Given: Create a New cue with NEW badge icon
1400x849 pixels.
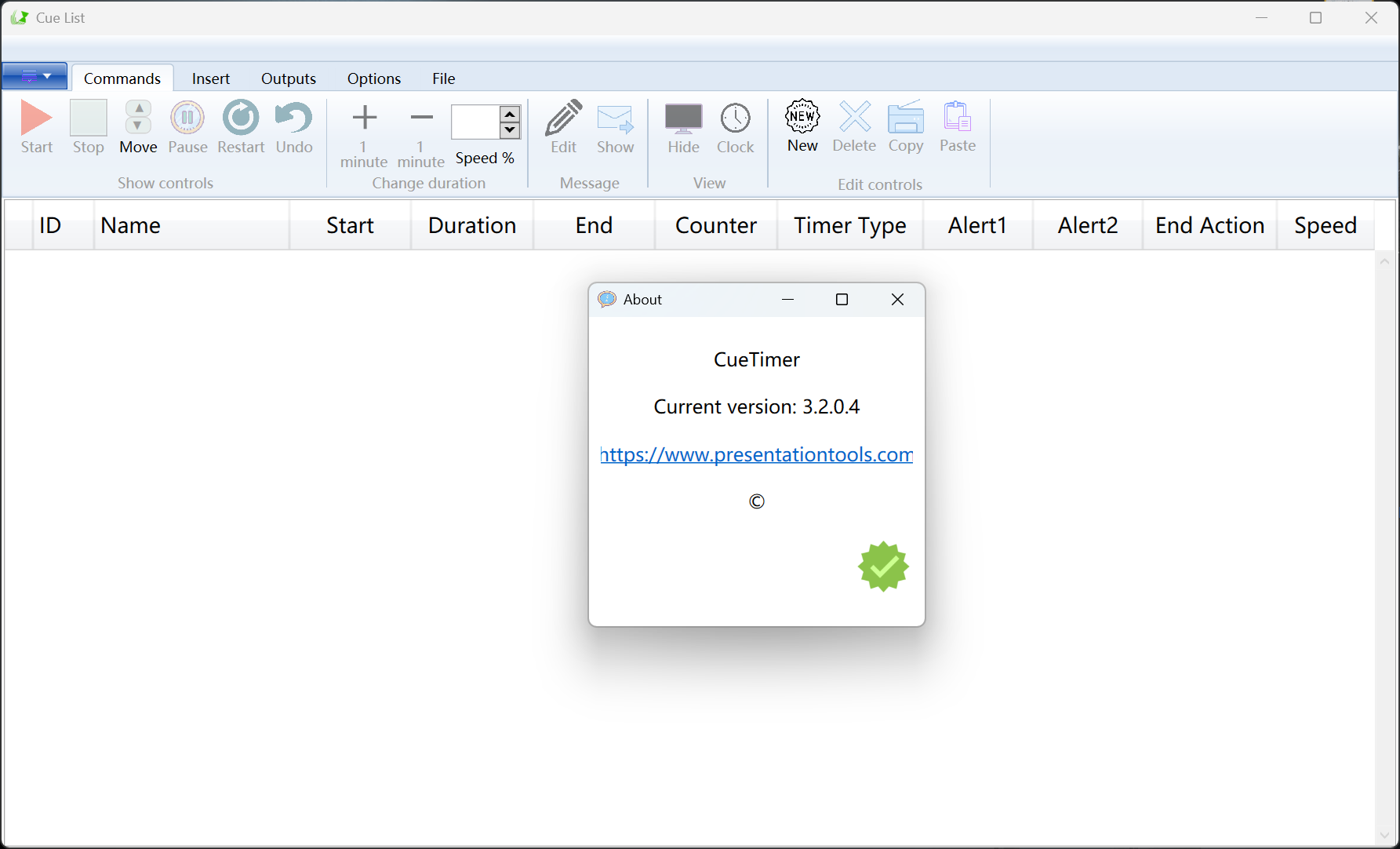Looking at the screenshot, I should [802, 117].
